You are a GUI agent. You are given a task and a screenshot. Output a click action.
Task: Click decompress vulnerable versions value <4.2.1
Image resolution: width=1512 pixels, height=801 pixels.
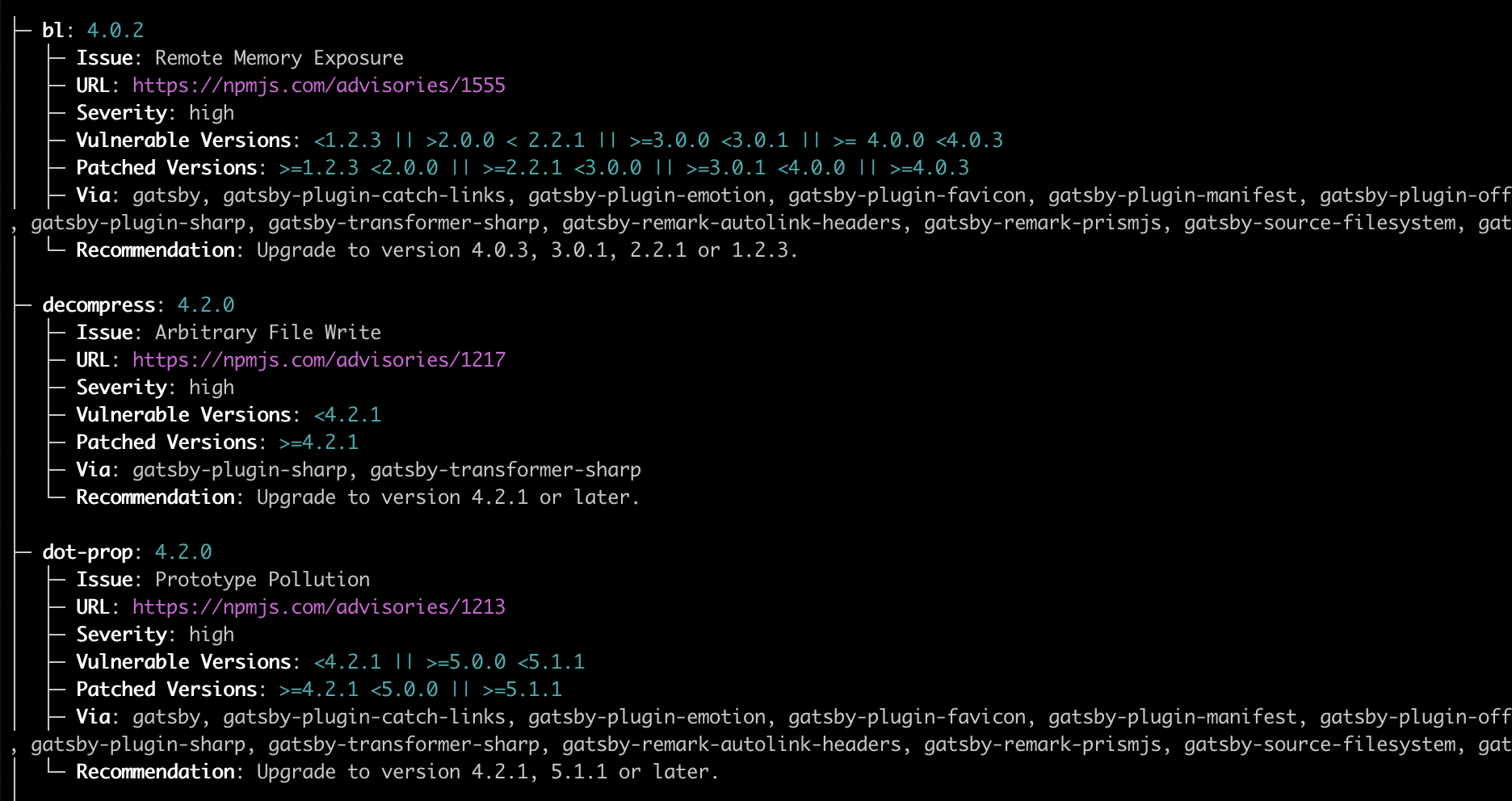click(347, 415)
